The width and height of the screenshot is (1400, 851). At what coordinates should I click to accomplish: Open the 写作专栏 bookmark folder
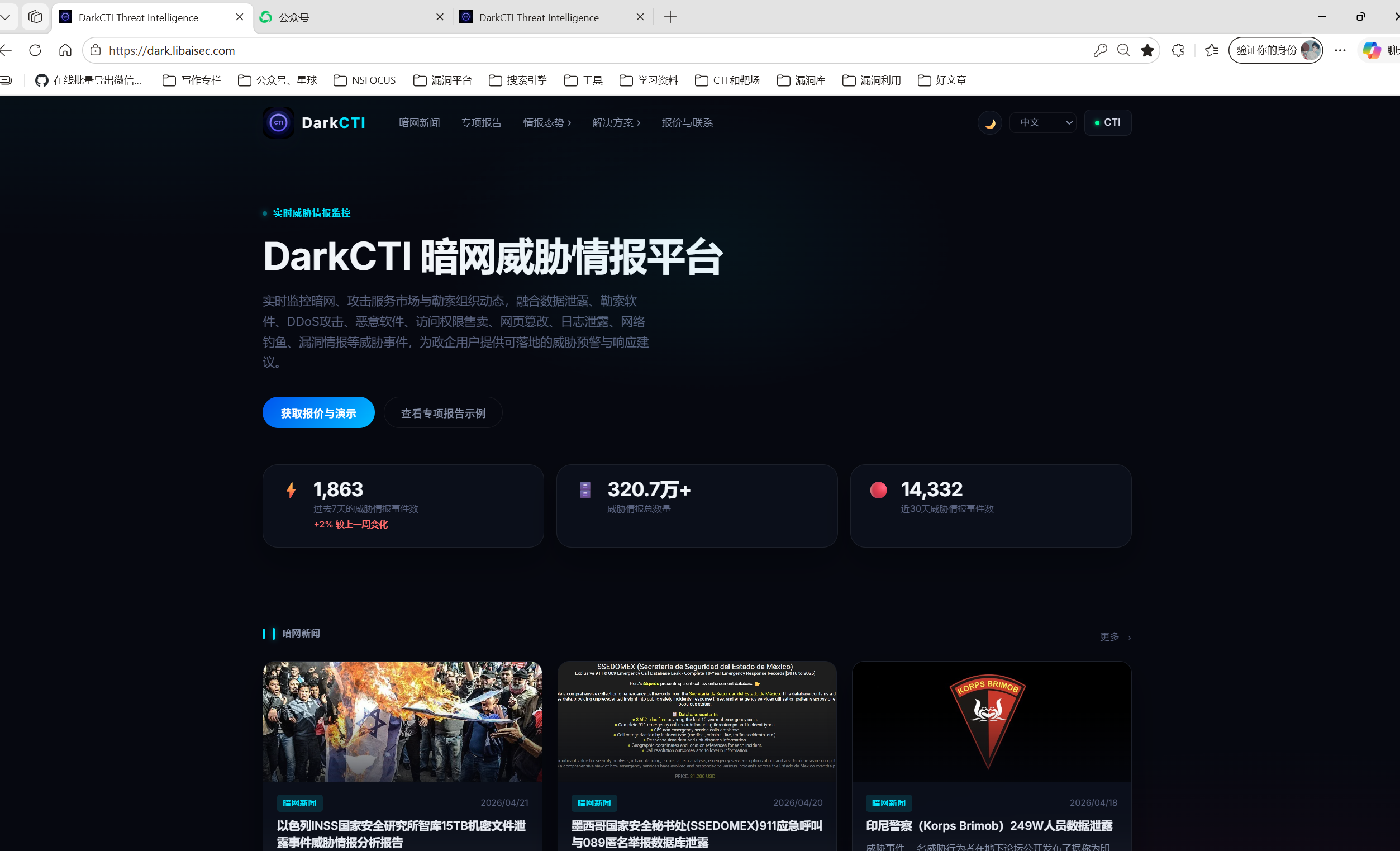[x=192, y=80]
